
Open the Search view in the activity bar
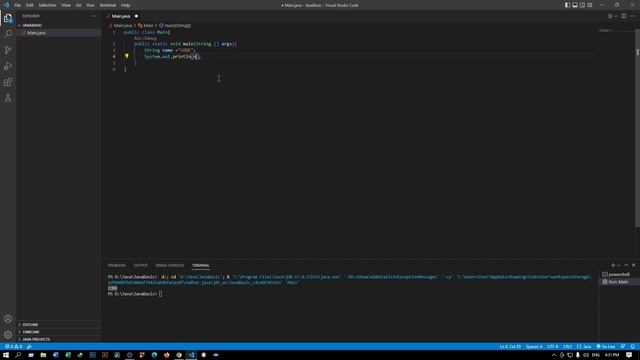pos(8,34)
